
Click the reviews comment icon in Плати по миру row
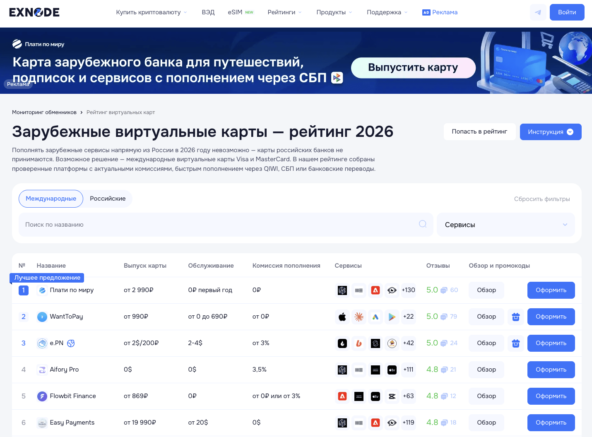click(444, 290)
